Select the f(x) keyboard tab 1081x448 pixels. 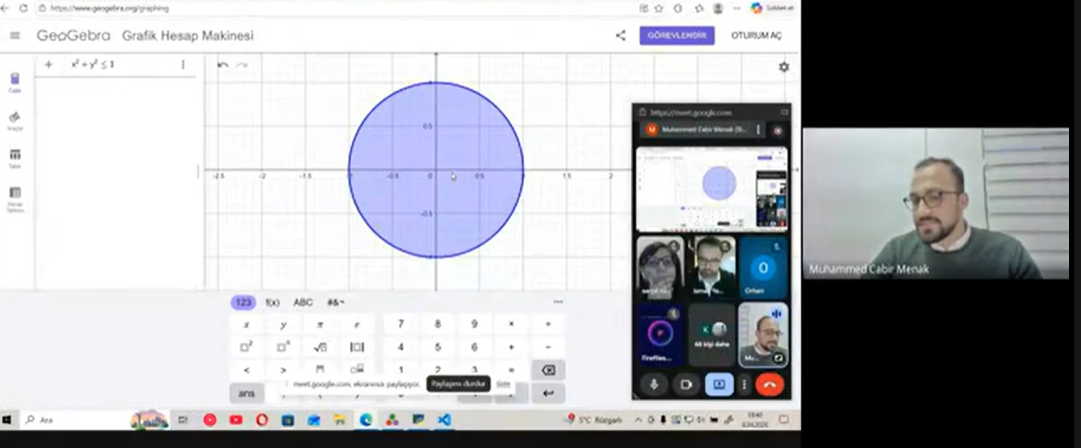pyautogui.click(x=272, y=303)
